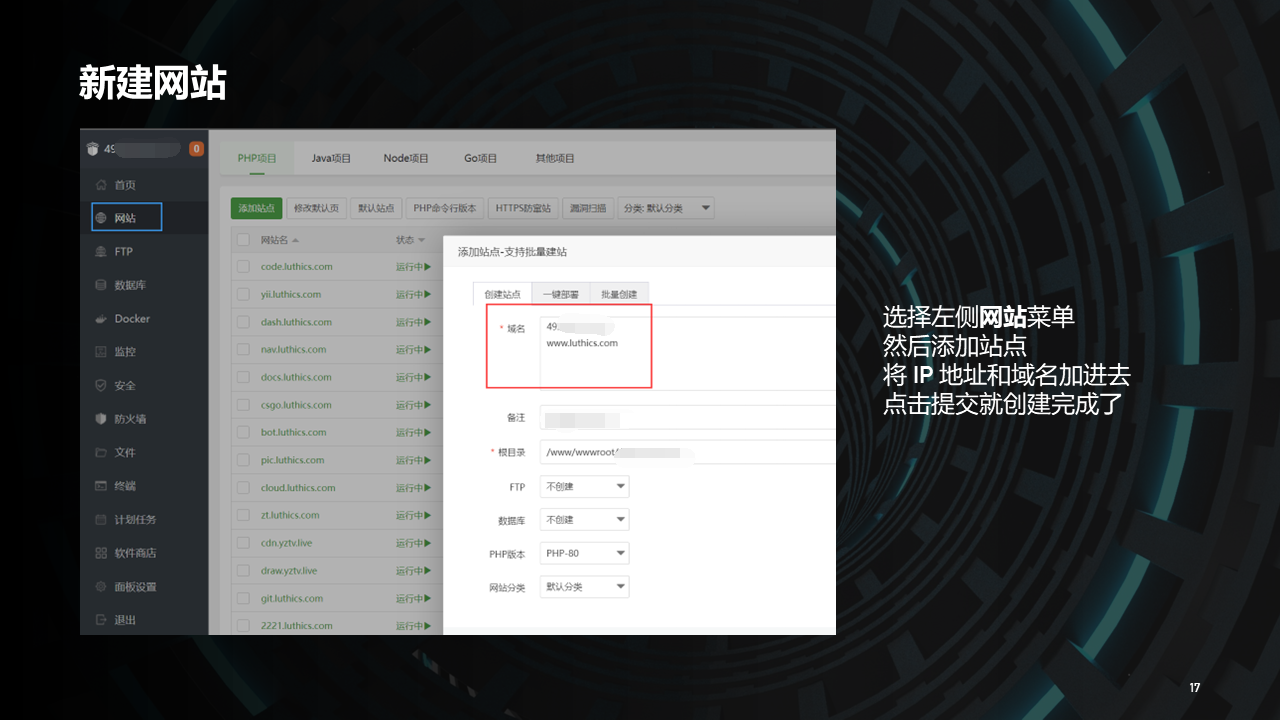Screen dimensions: 1280x720
Task: Click the 安全 shield-check icon
Action: click(100, 385)
